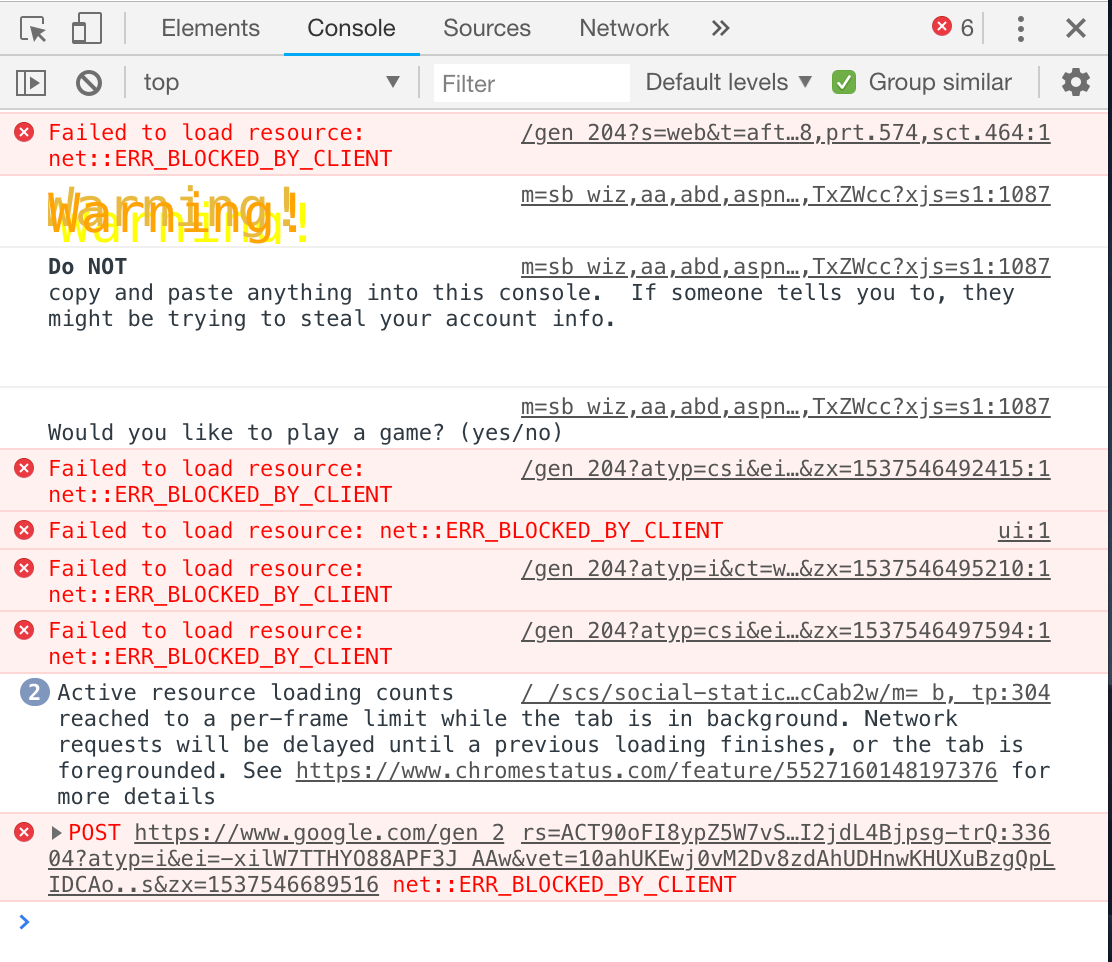Open the DevTools three-dot menu

1021,29
